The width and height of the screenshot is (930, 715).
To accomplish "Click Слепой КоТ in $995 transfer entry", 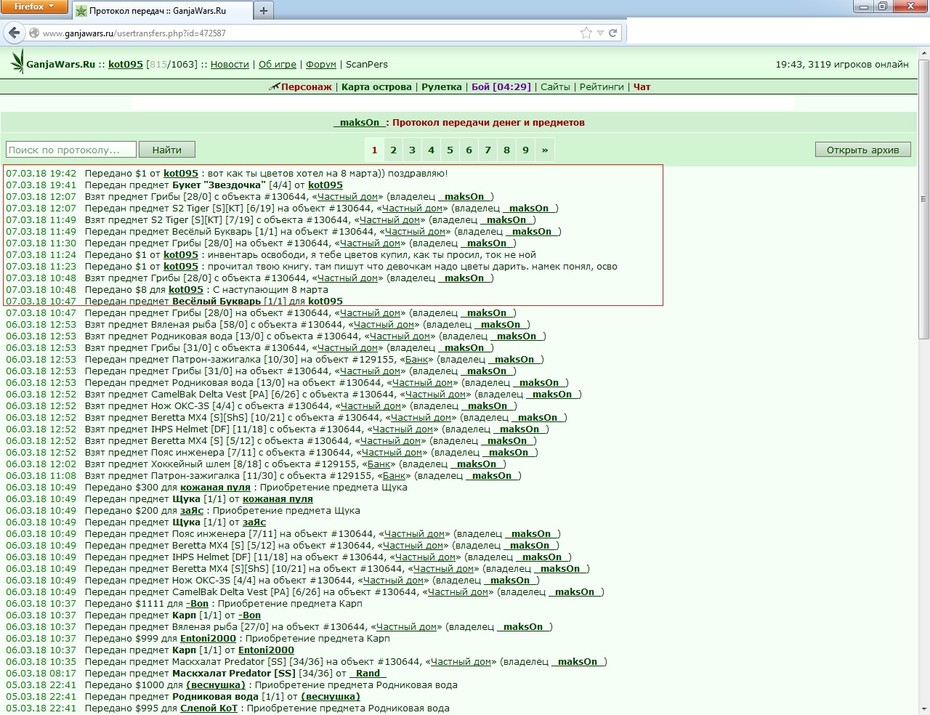I will coord(208,708).
